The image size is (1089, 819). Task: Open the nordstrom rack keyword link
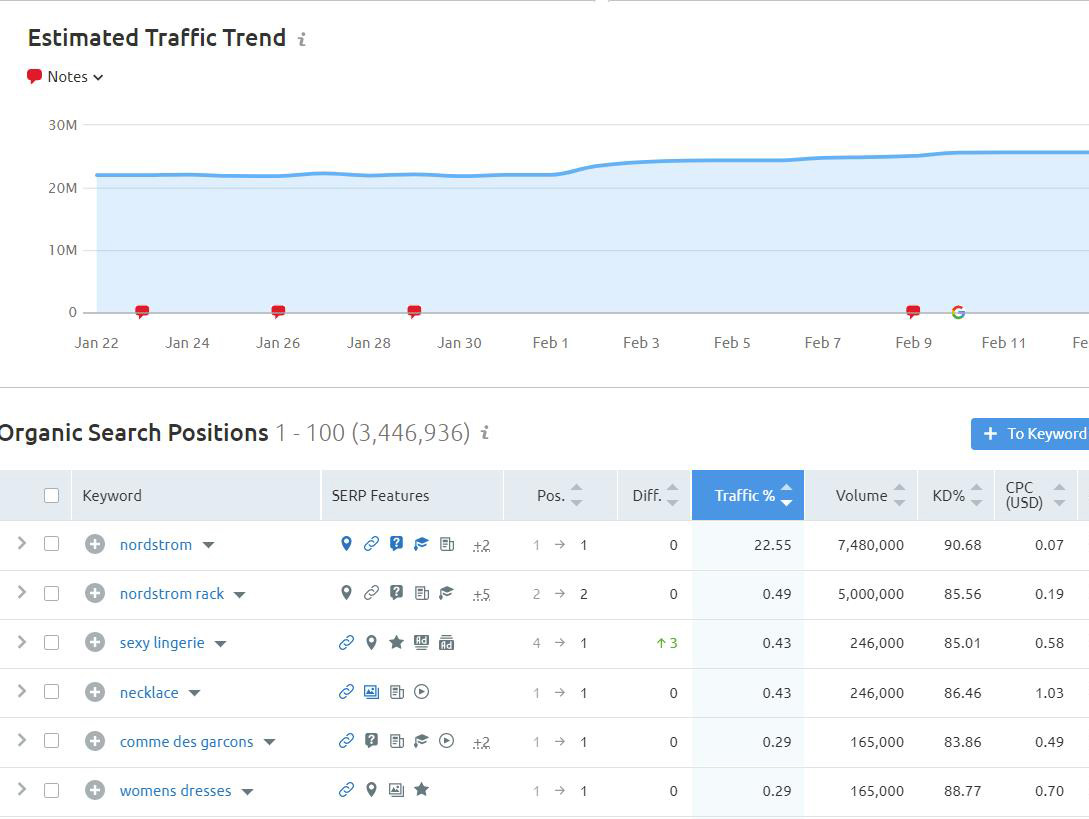click(172, 594)
